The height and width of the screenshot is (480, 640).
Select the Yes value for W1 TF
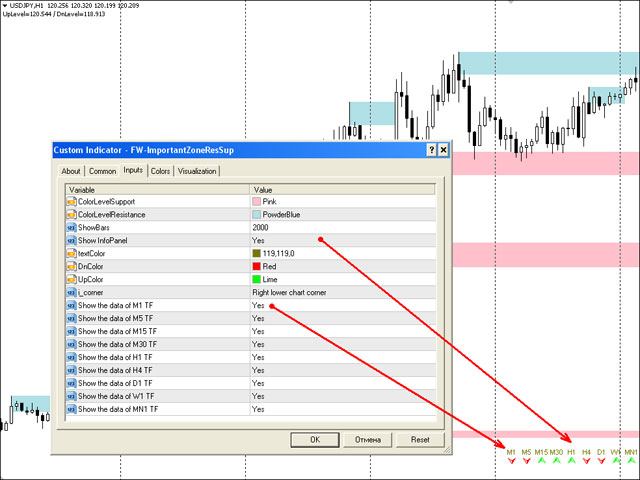coord(258,396)
